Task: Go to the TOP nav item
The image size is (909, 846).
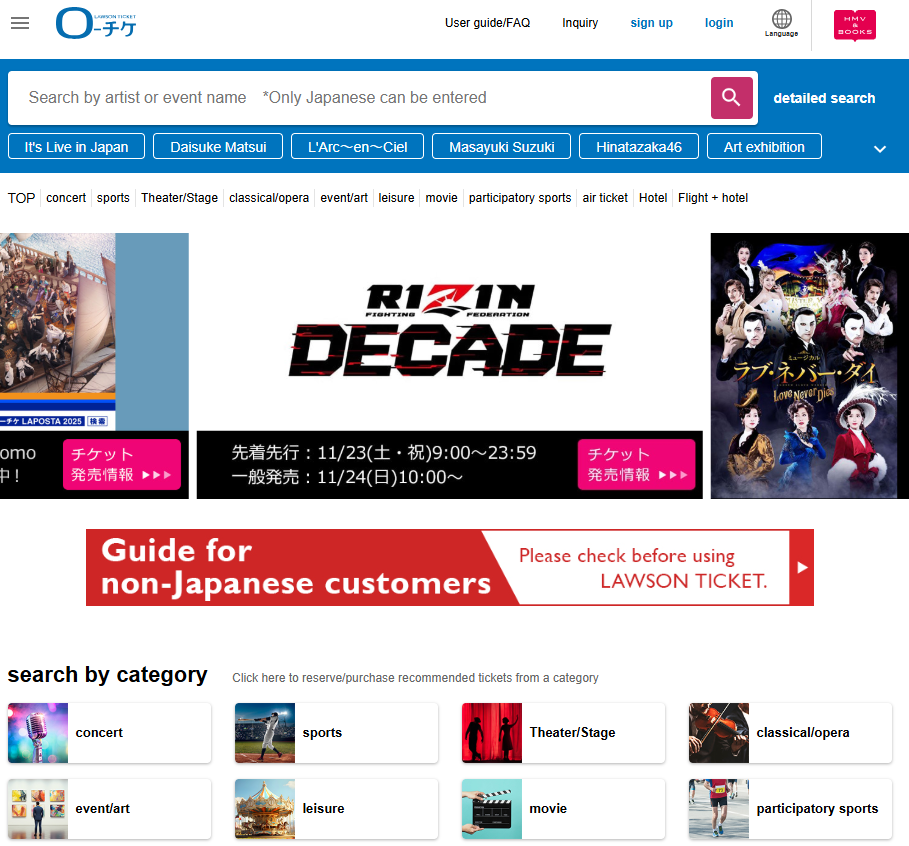Action: pos(21,198)
